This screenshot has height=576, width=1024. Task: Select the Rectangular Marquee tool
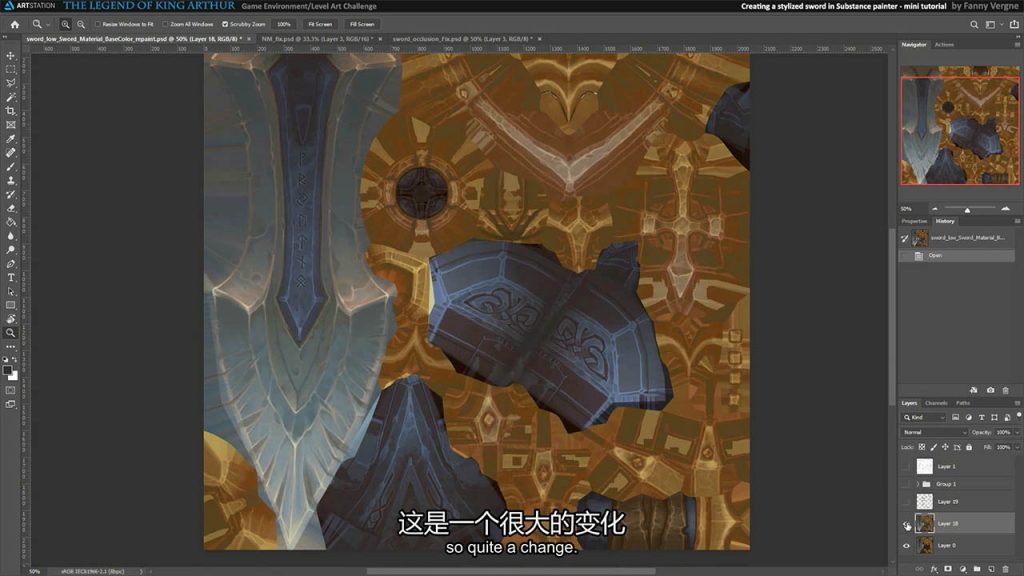pyautogui.click(x=10, y=69)
